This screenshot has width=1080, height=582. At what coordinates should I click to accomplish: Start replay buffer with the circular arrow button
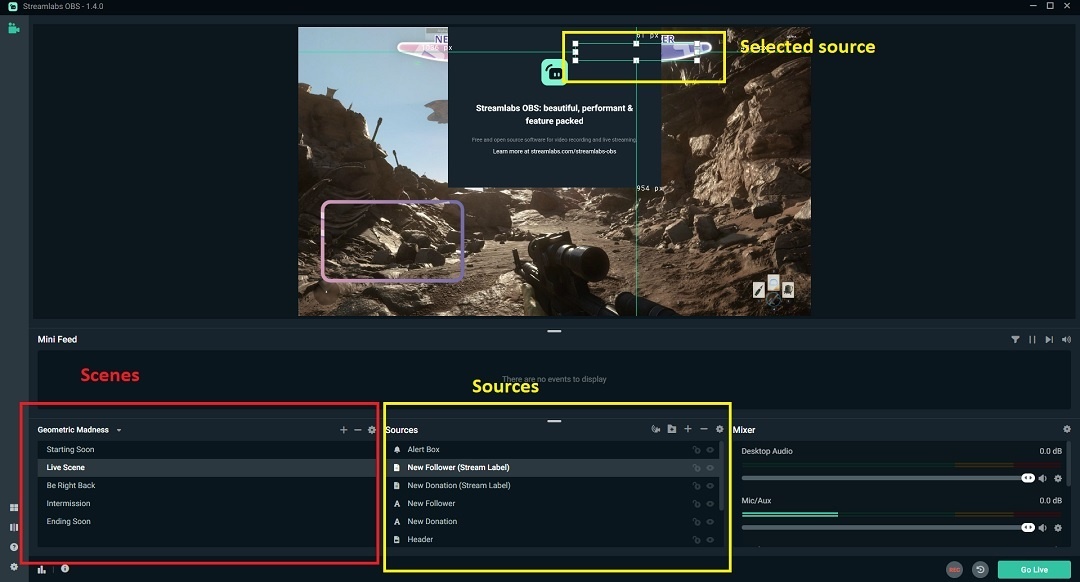point(980,570)
